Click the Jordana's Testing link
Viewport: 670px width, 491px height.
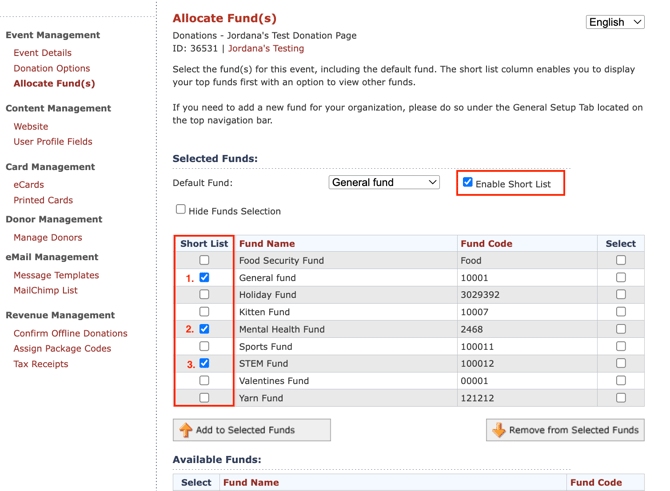click(x=266, y=48)
